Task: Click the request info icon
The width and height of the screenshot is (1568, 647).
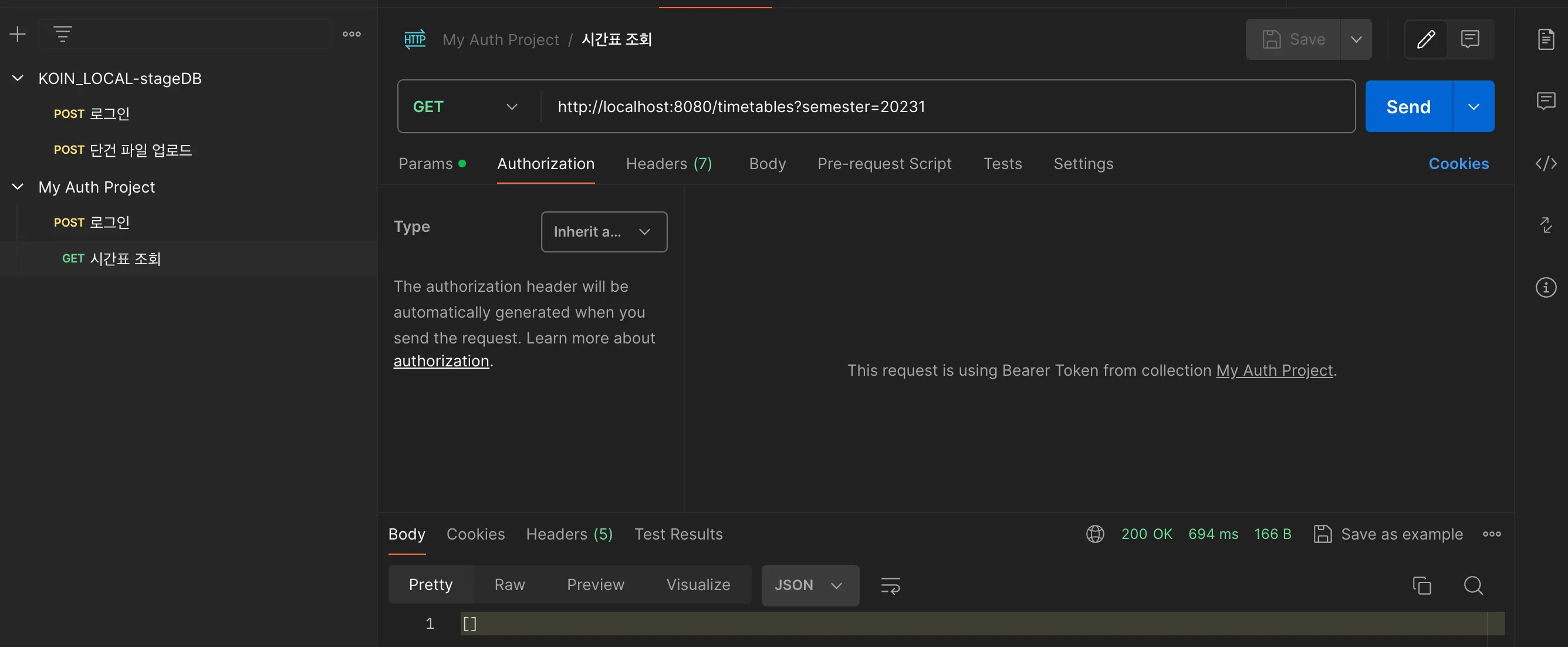Action: coord(1546,287)
